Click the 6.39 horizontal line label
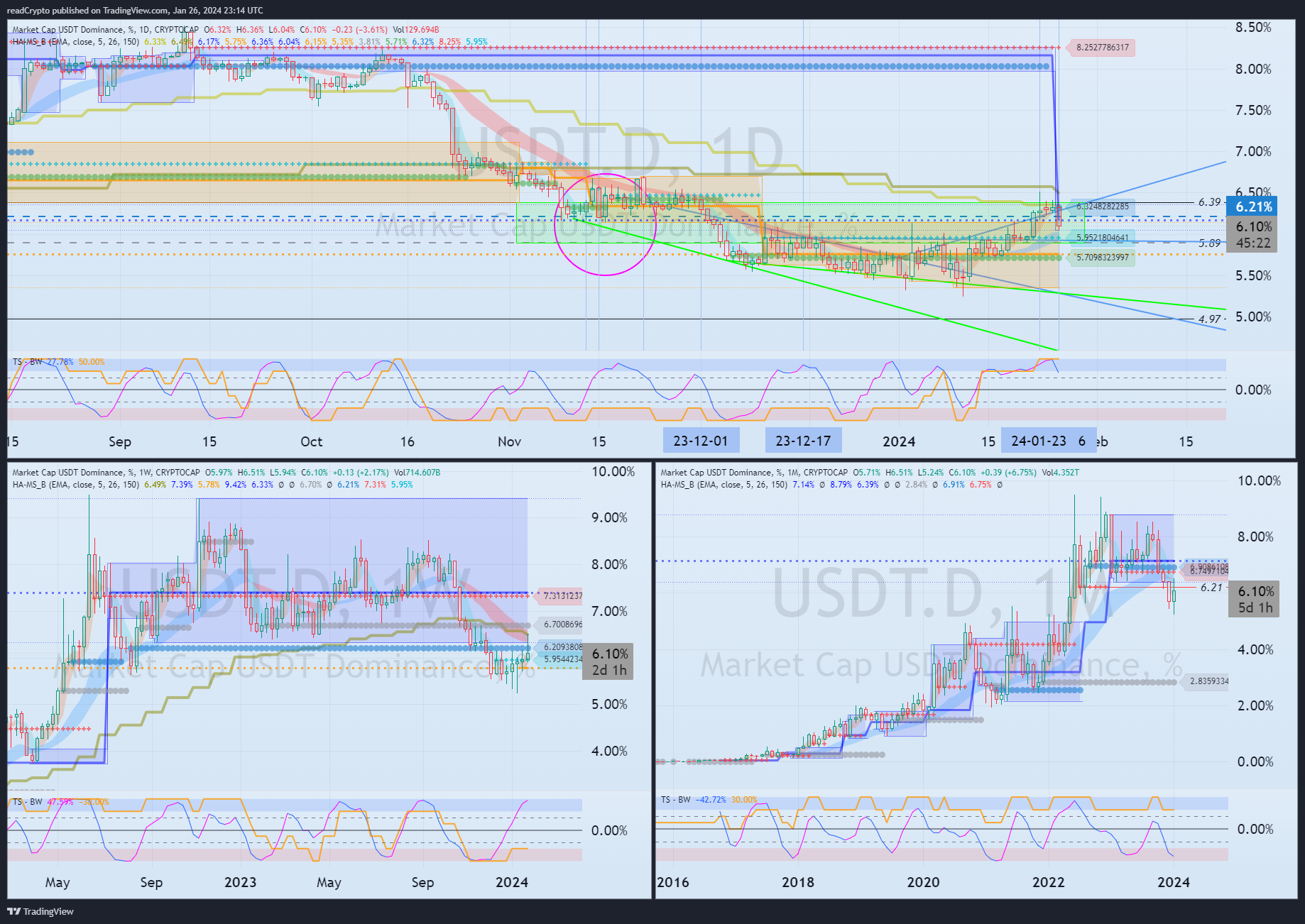This screenshot has height=924, width=1305. [x=1209, y=202]
